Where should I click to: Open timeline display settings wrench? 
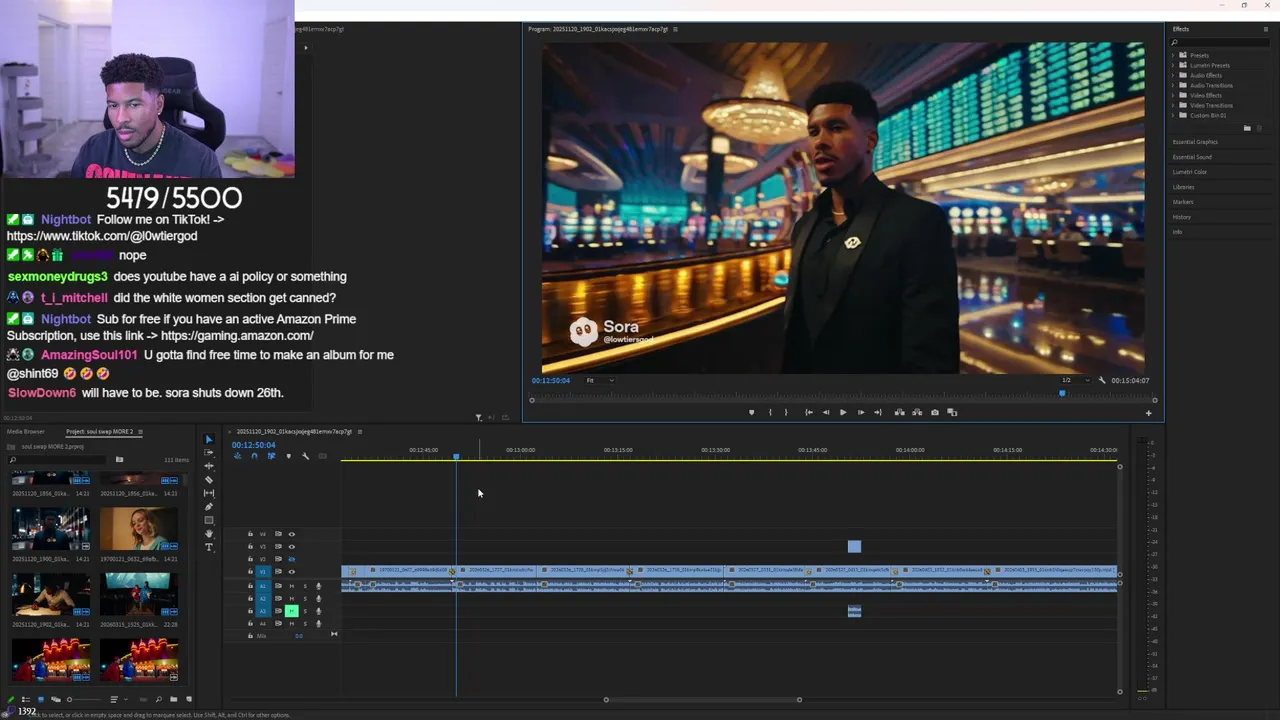305,456
